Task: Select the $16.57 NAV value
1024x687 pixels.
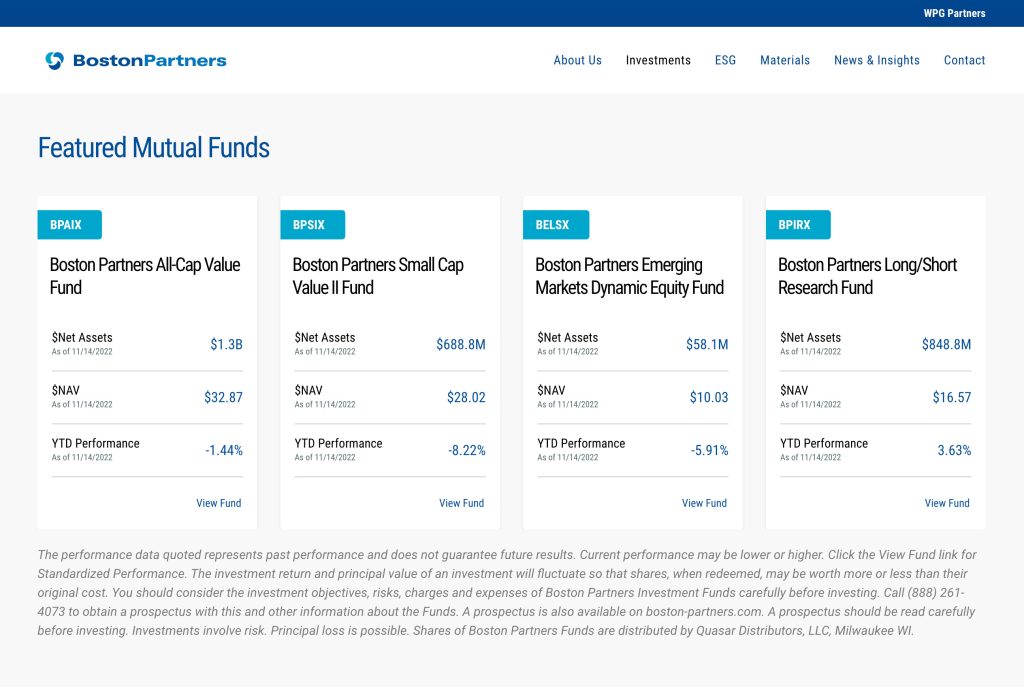Action: (952, 397)
